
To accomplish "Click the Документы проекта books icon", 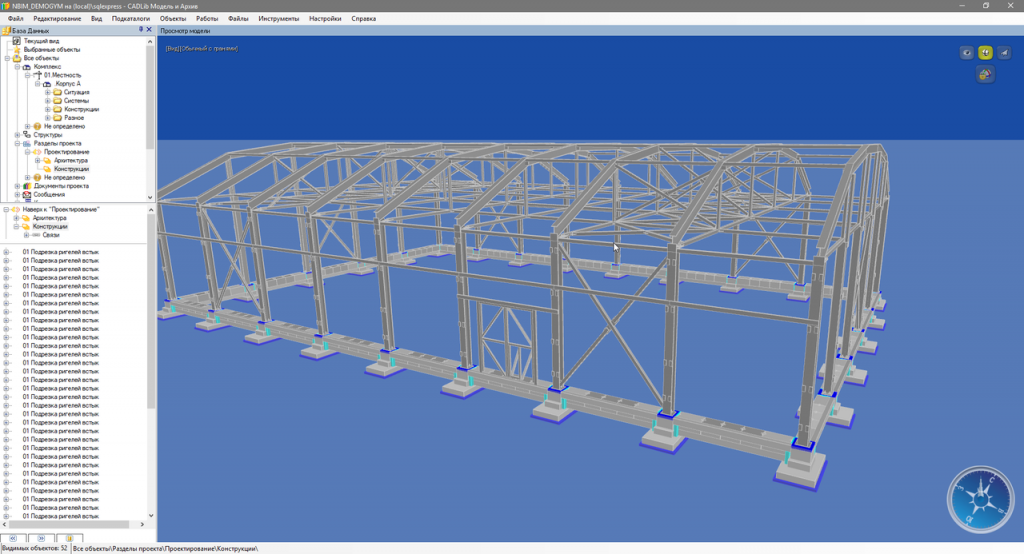I will click(27, 186).
